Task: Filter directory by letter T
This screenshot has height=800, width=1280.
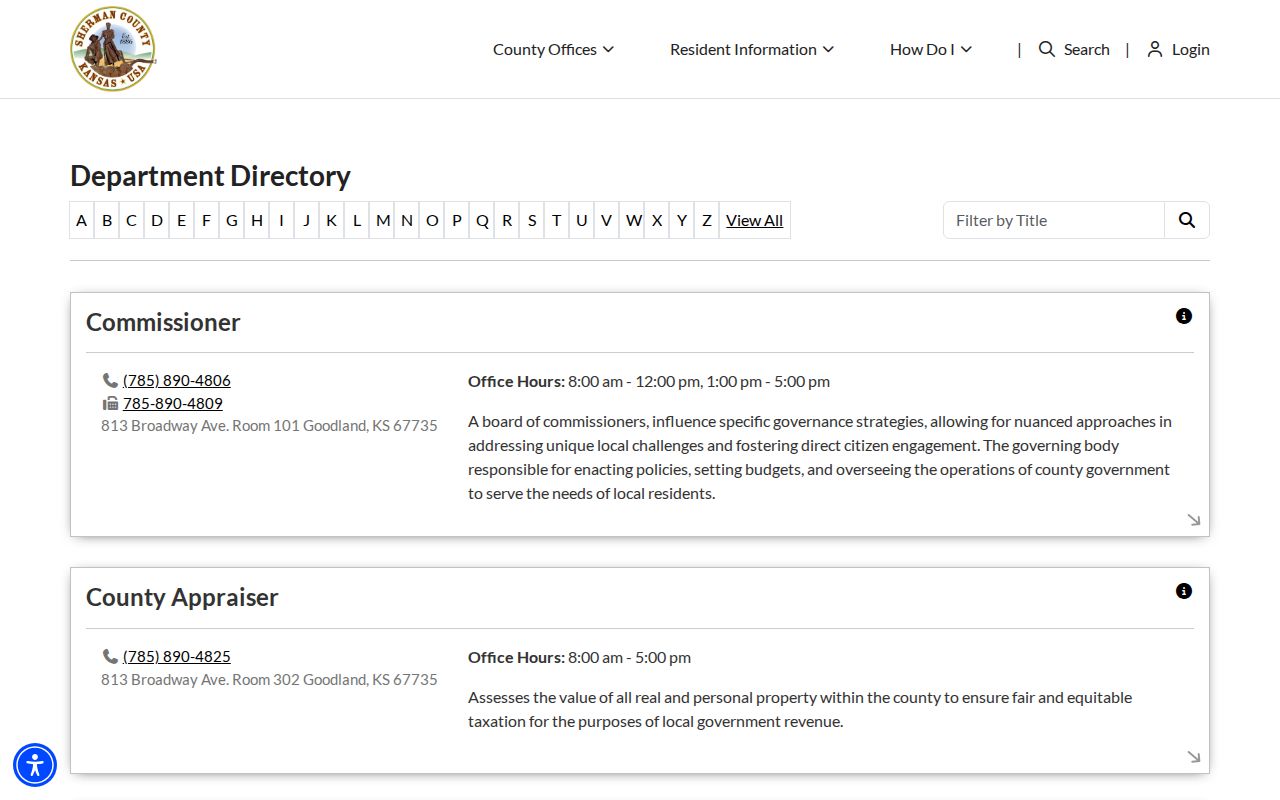Action: click(x=557, y=220)
